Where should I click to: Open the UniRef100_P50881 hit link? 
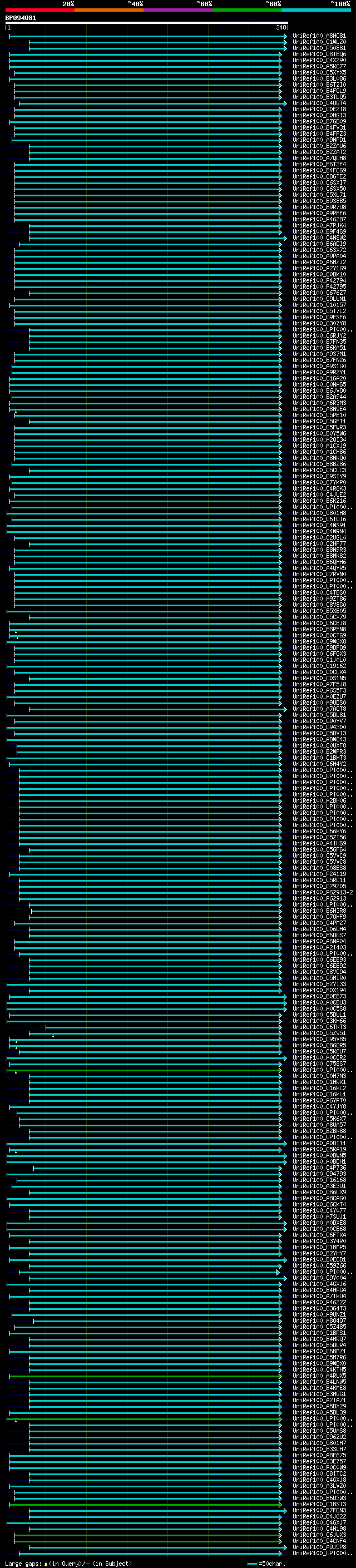(319, 48)
